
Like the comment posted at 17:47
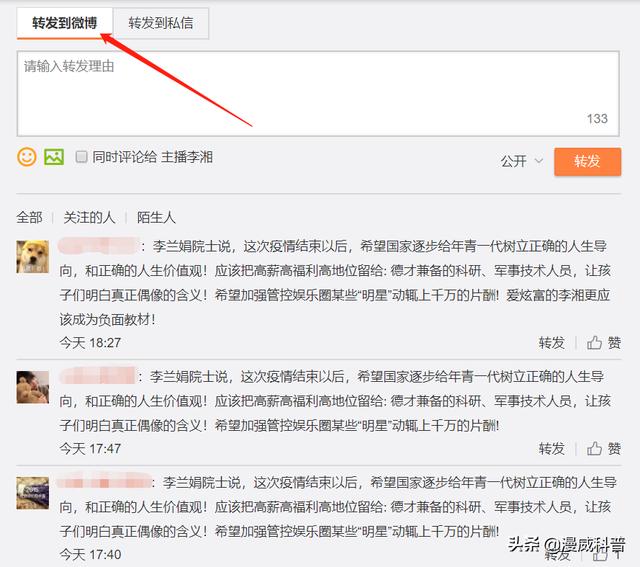pos(594,448)
